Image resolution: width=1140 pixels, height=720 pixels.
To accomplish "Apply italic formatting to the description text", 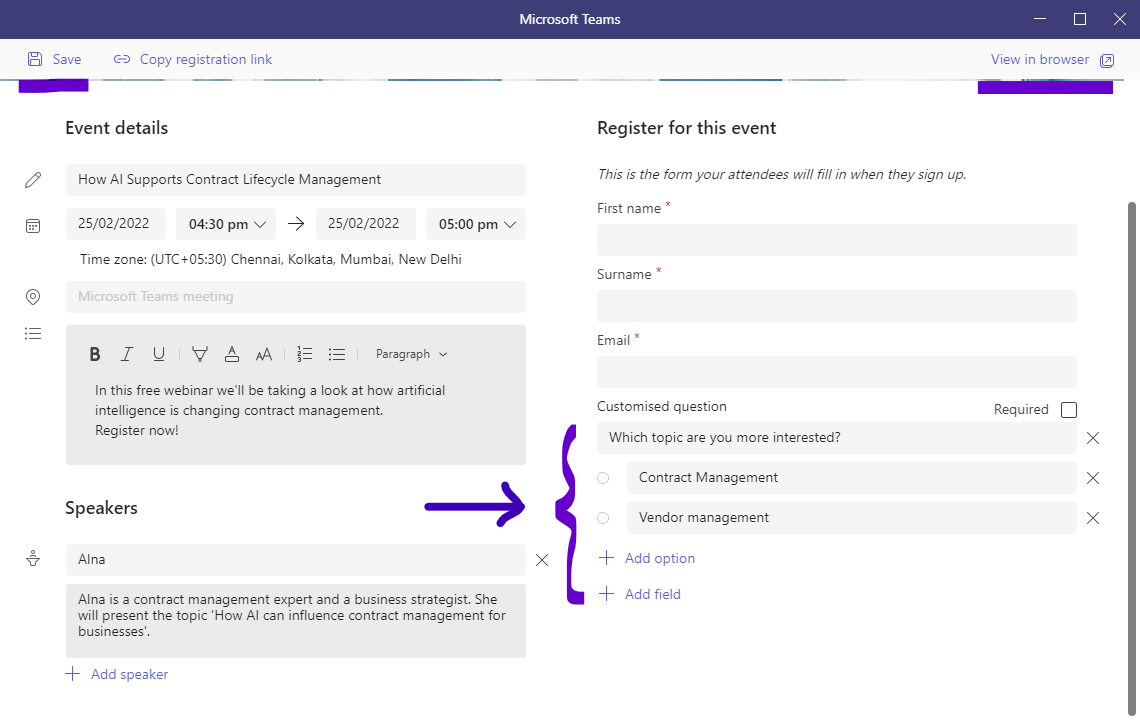I will 127,353.
